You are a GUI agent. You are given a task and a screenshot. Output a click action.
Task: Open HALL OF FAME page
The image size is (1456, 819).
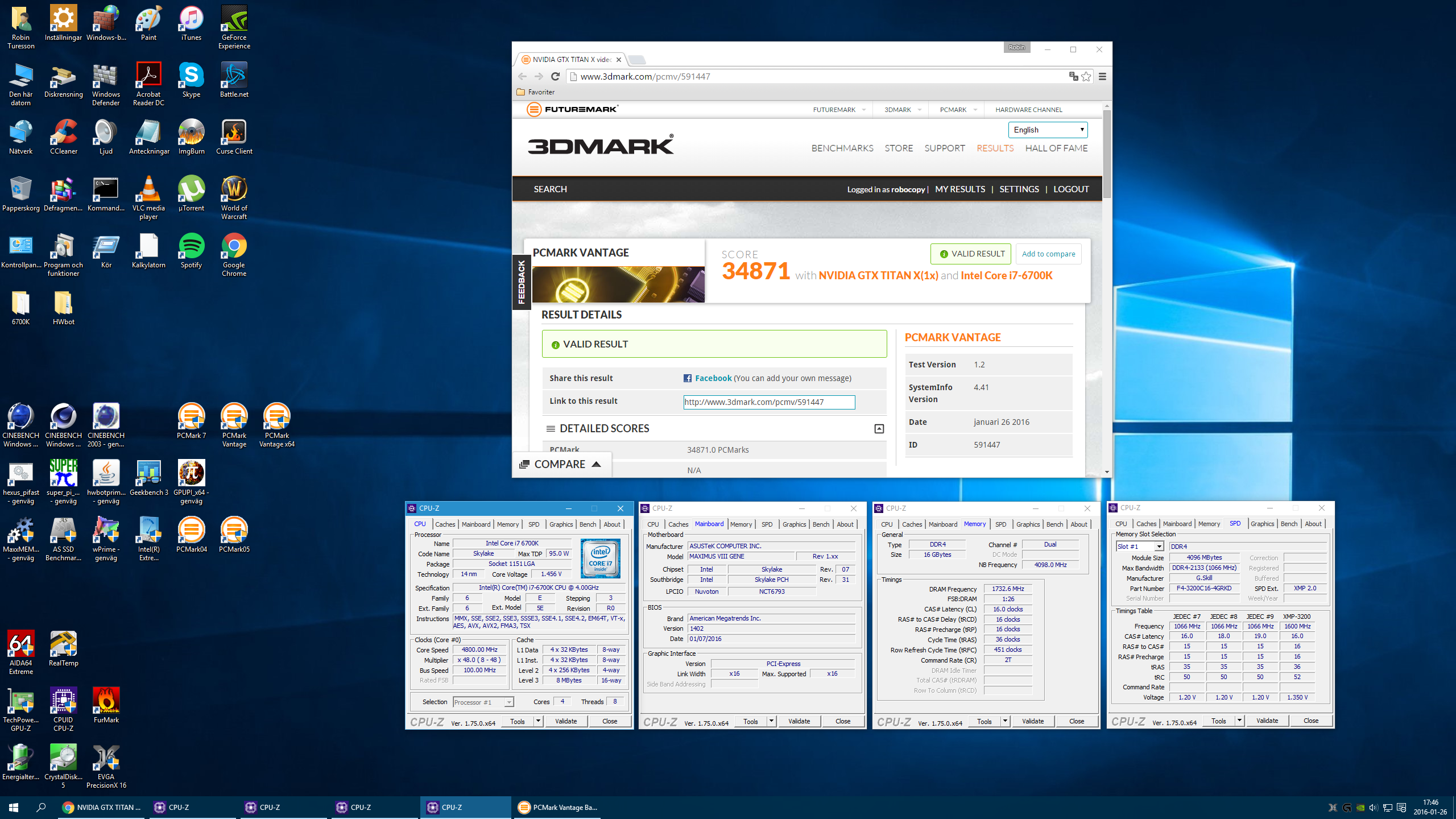pyautogui.click(x=1056, y=148)
